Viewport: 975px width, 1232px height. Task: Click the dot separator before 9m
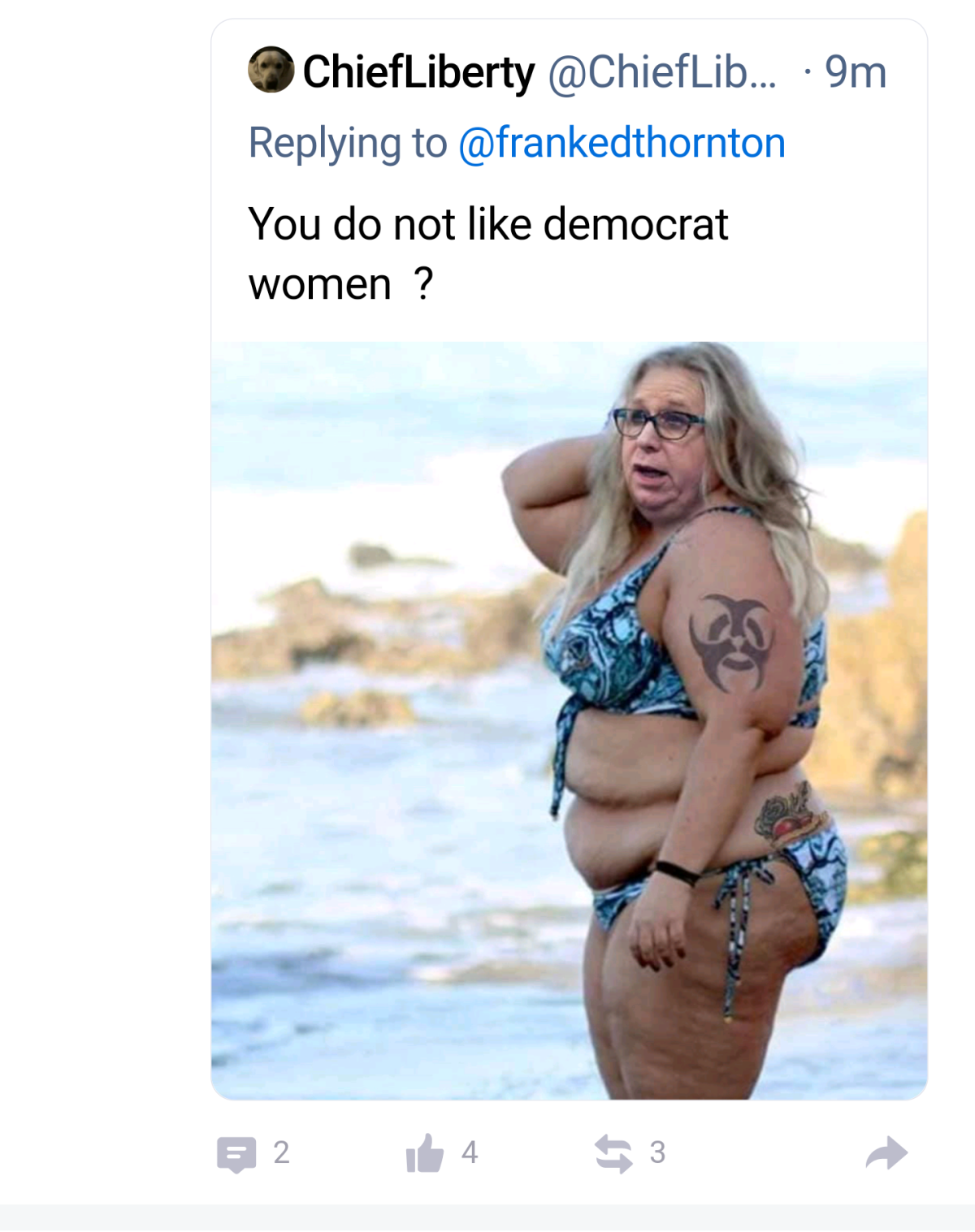[x=807, y=73]
